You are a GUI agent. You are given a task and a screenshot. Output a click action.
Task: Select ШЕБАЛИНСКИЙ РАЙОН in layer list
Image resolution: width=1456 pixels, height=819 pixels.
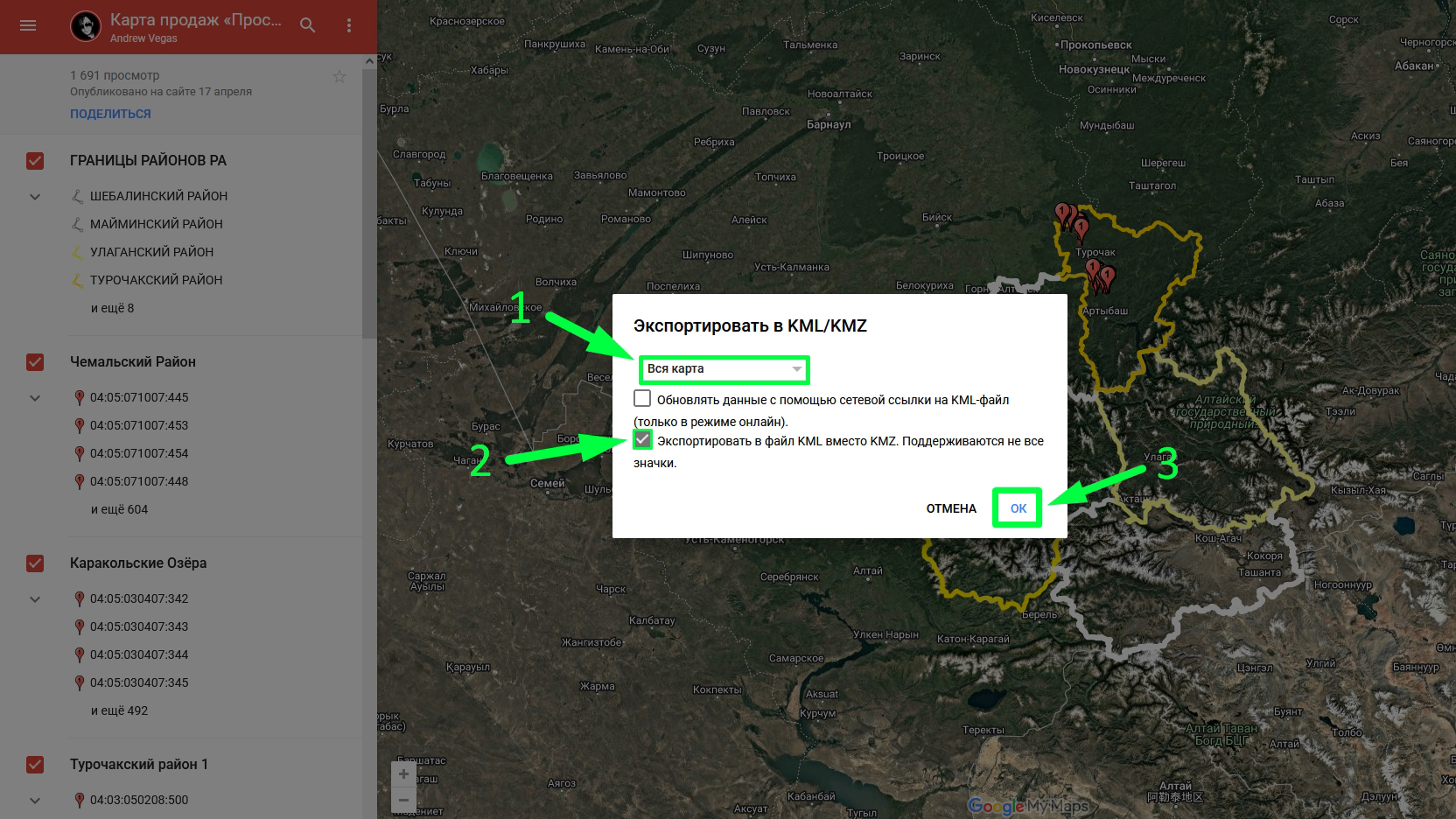click(x=158, y=196)
